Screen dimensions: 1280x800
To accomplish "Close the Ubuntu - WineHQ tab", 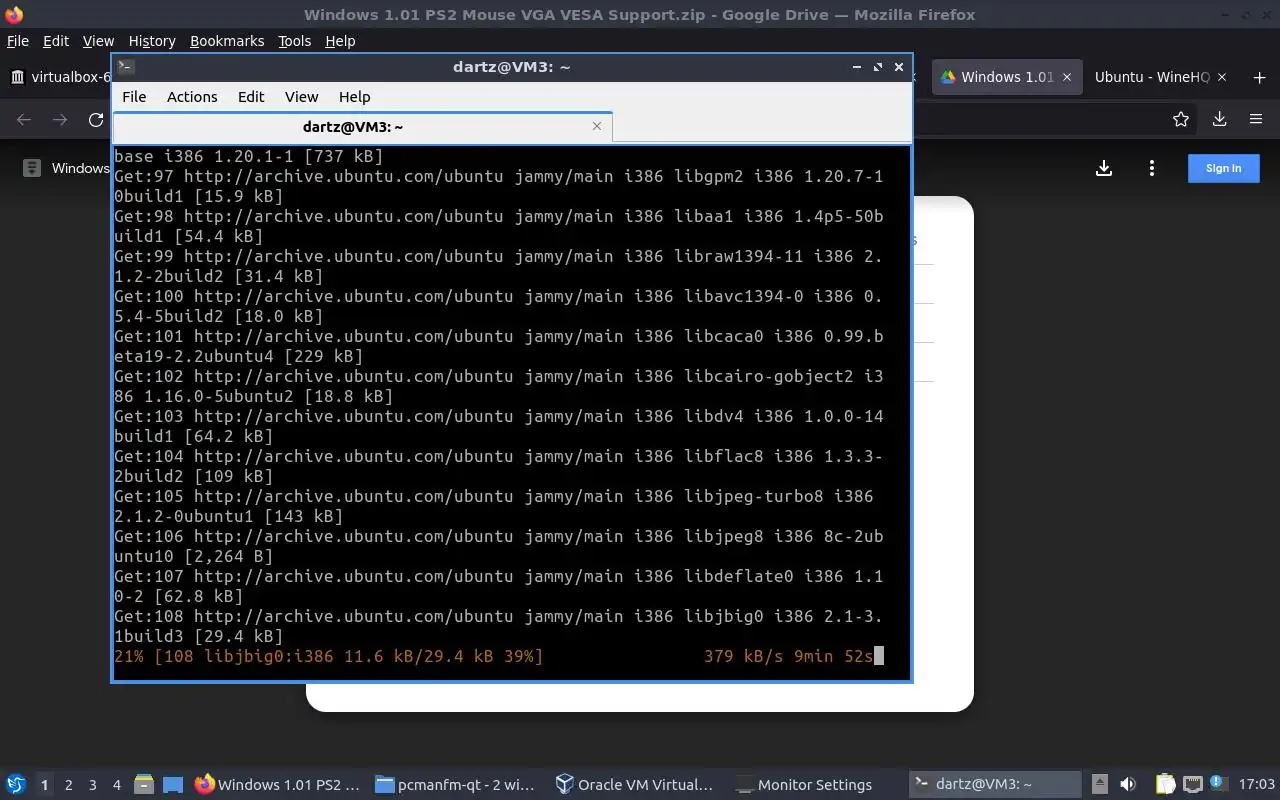I will point(1221,77).
